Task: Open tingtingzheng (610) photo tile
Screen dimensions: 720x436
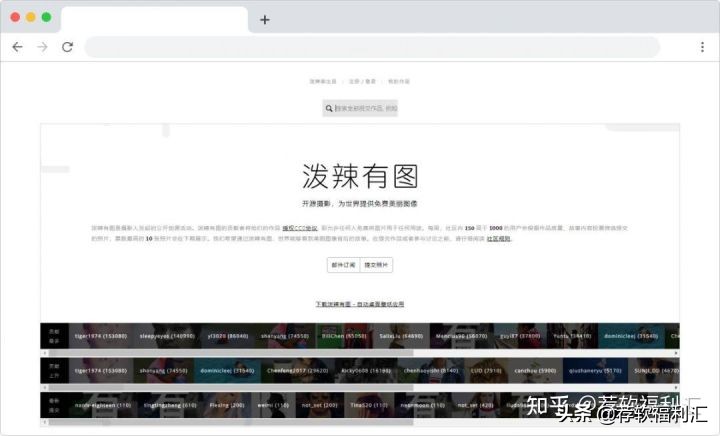Action: (x=170, y=405)
